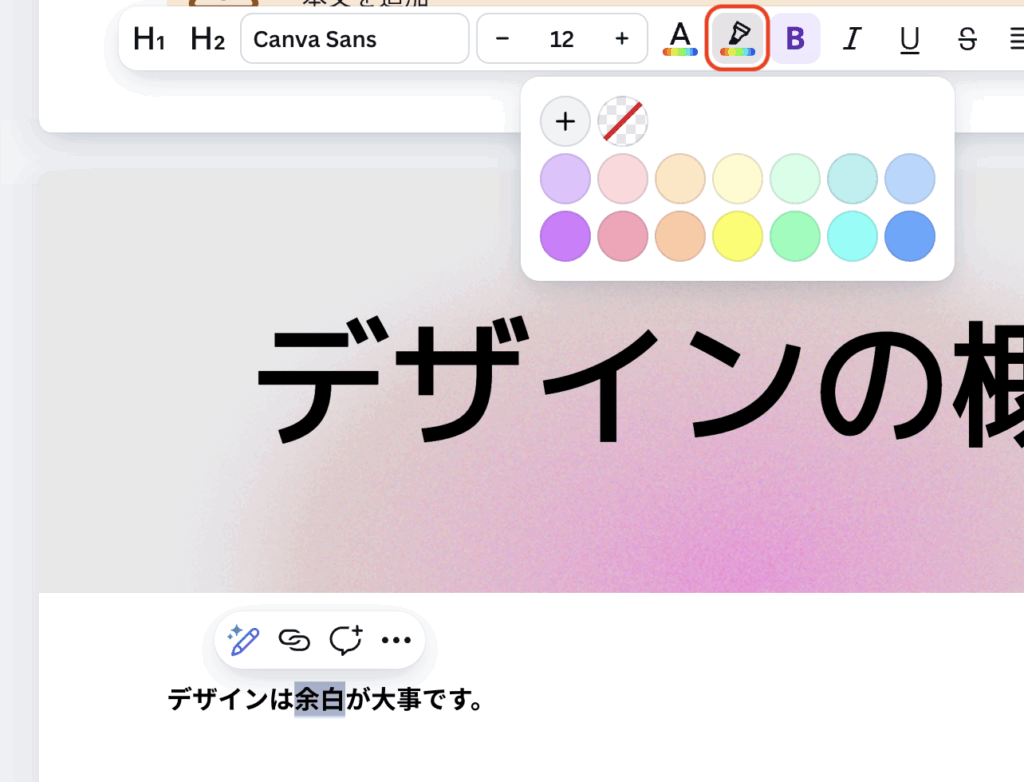Add a comment on selected text

tap(346, 640)
